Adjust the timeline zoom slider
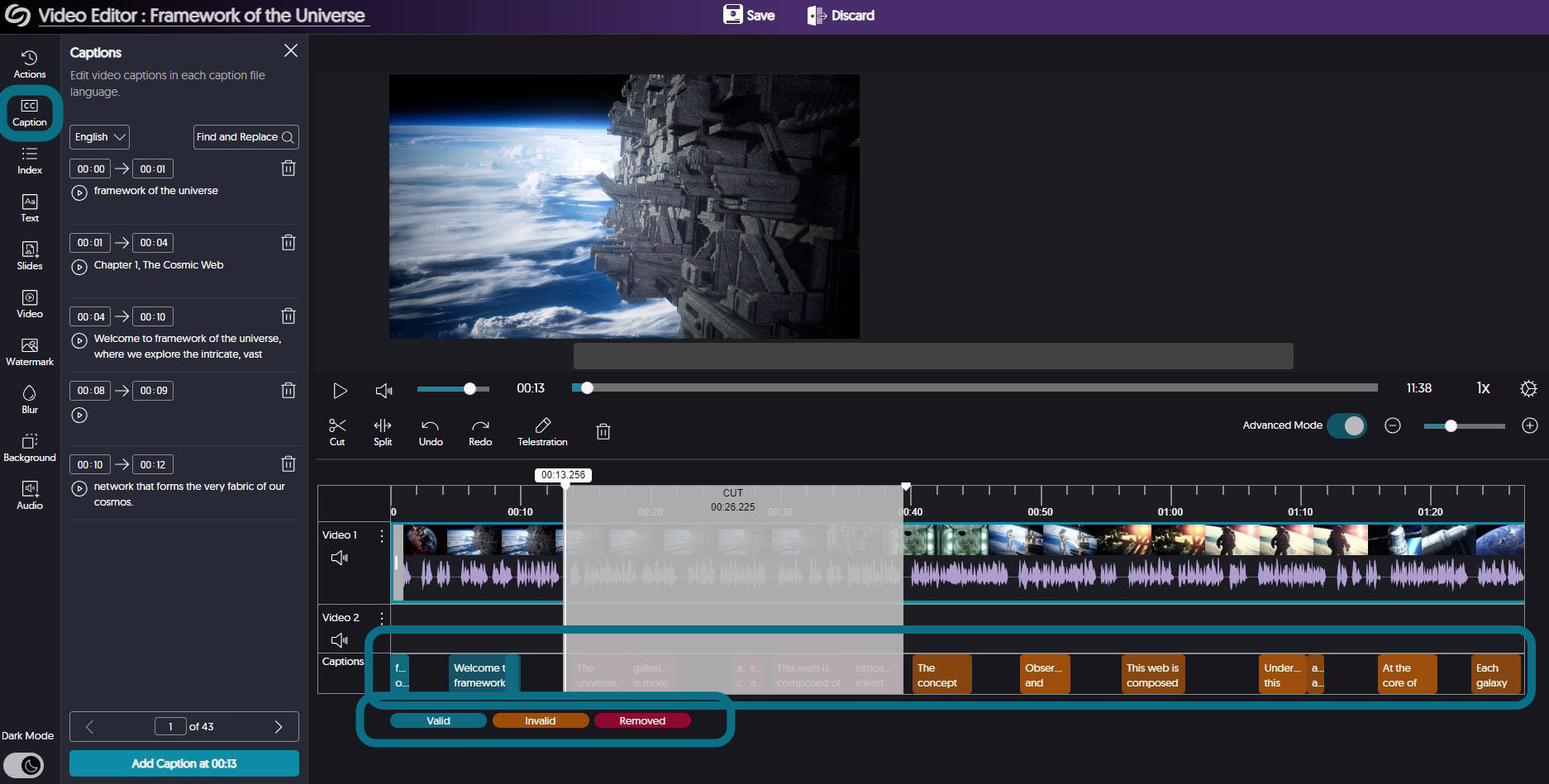The image size is (1549, 784). coord(1464,426)
